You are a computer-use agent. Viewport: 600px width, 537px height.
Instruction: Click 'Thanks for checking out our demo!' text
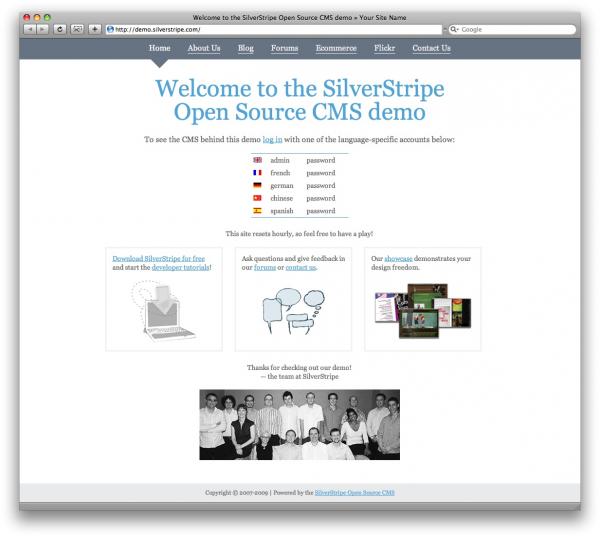point(299,367)
